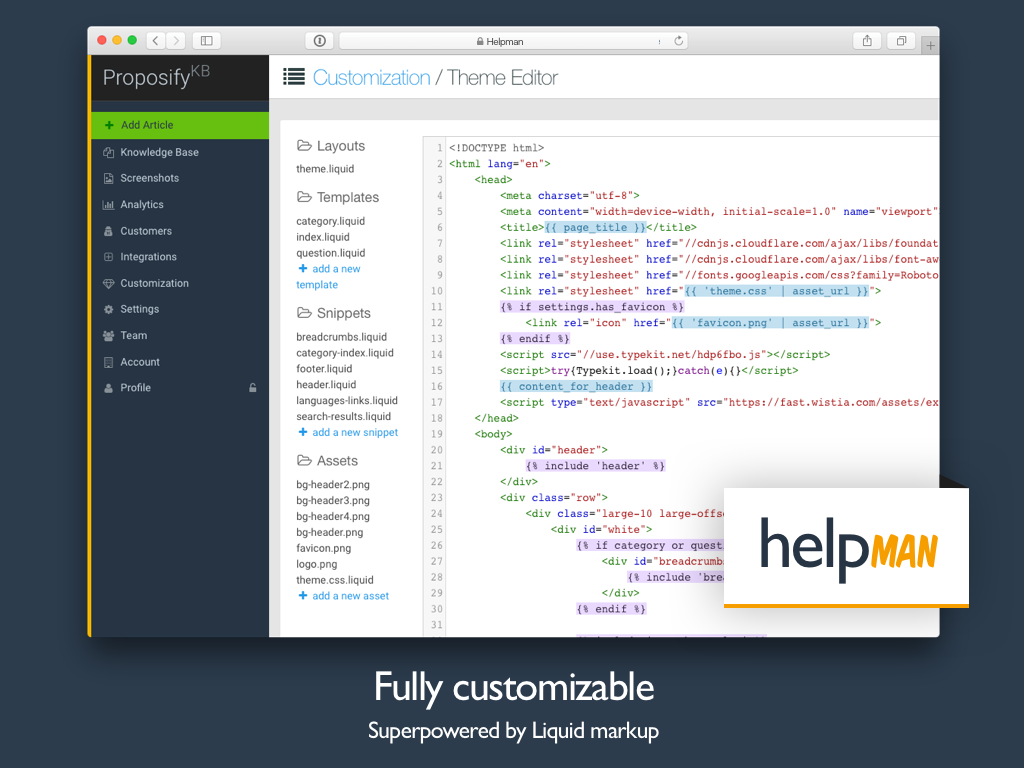
Task: Click add a new asset link
Action: point(344,596)
